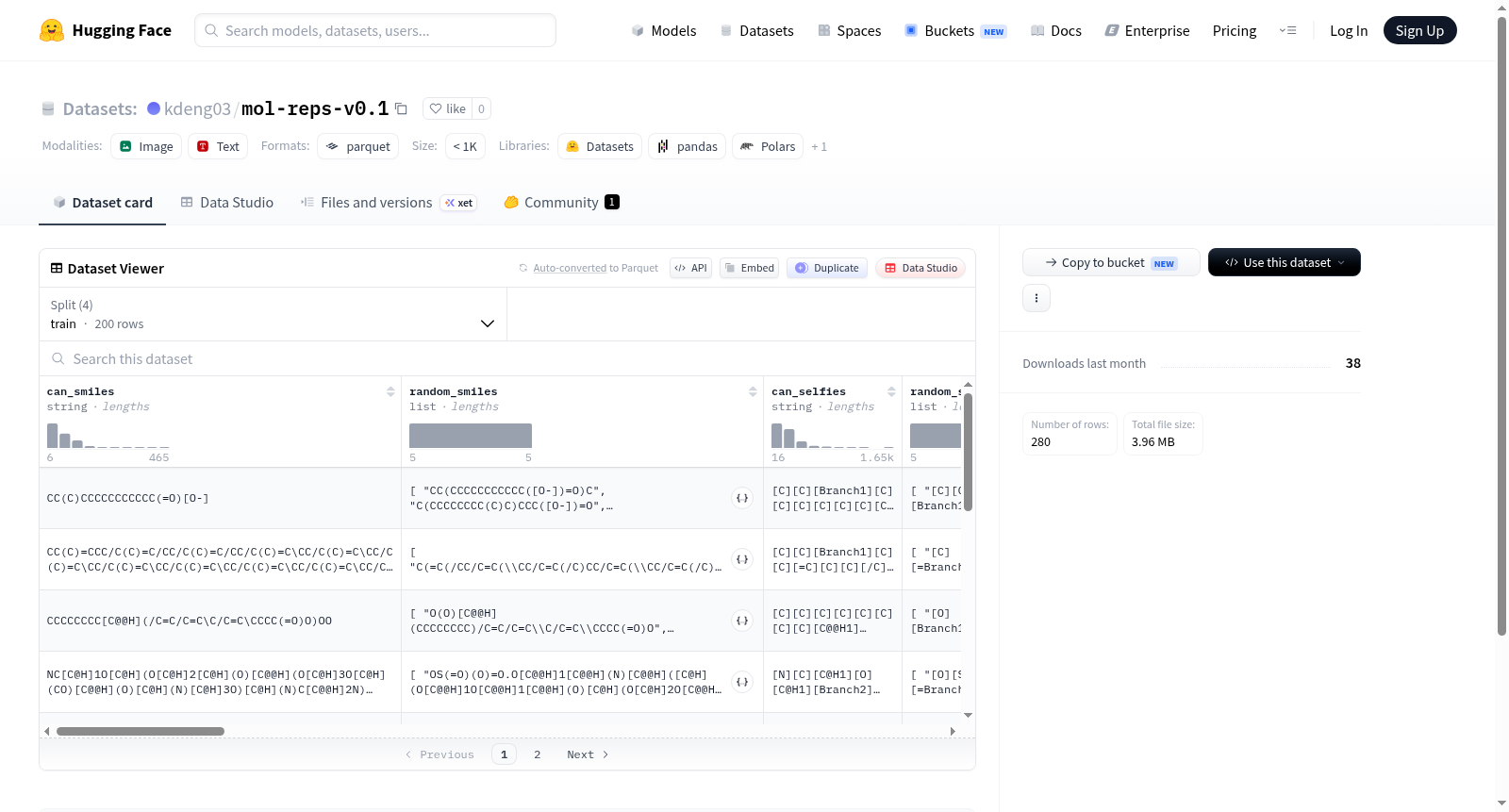The width and height of the screenshot is (1509, 812).
Task: Open Files and versions tab
Action: click(x=389, y=202)
